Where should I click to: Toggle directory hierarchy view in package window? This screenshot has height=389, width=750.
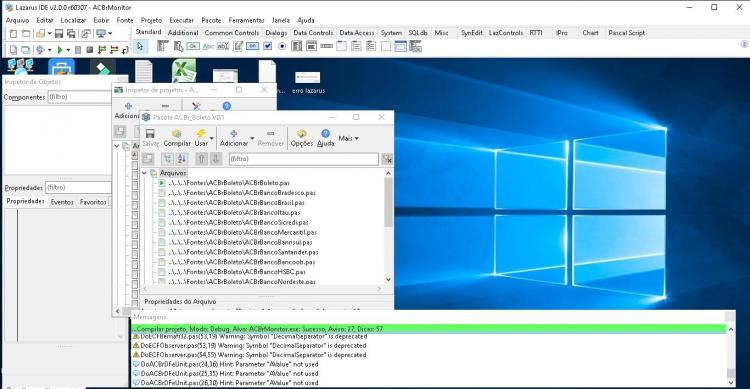point(167,159)
